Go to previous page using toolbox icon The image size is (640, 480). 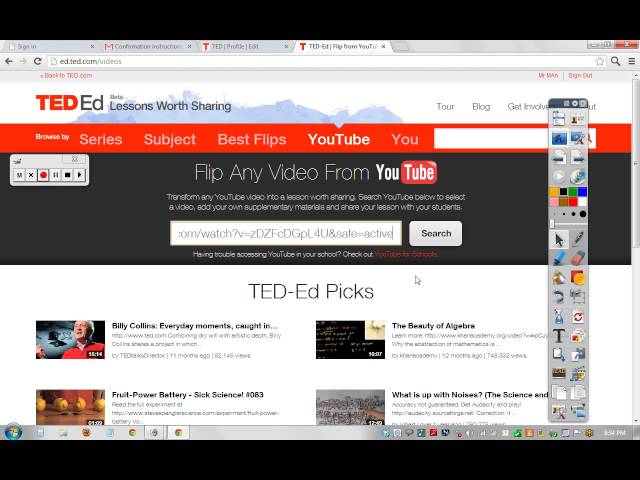click(x=558, y=157)
